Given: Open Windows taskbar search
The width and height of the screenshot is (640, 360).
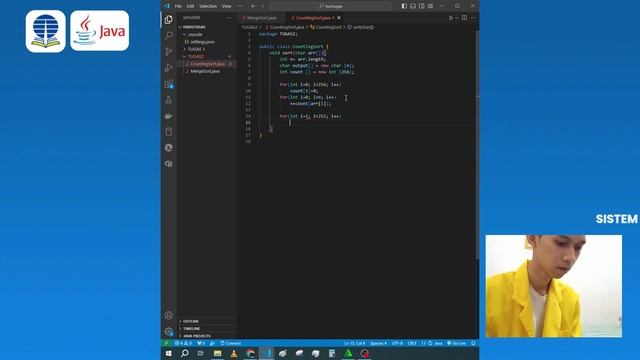Looking at the screenshot, I should (x=184, y=353).
